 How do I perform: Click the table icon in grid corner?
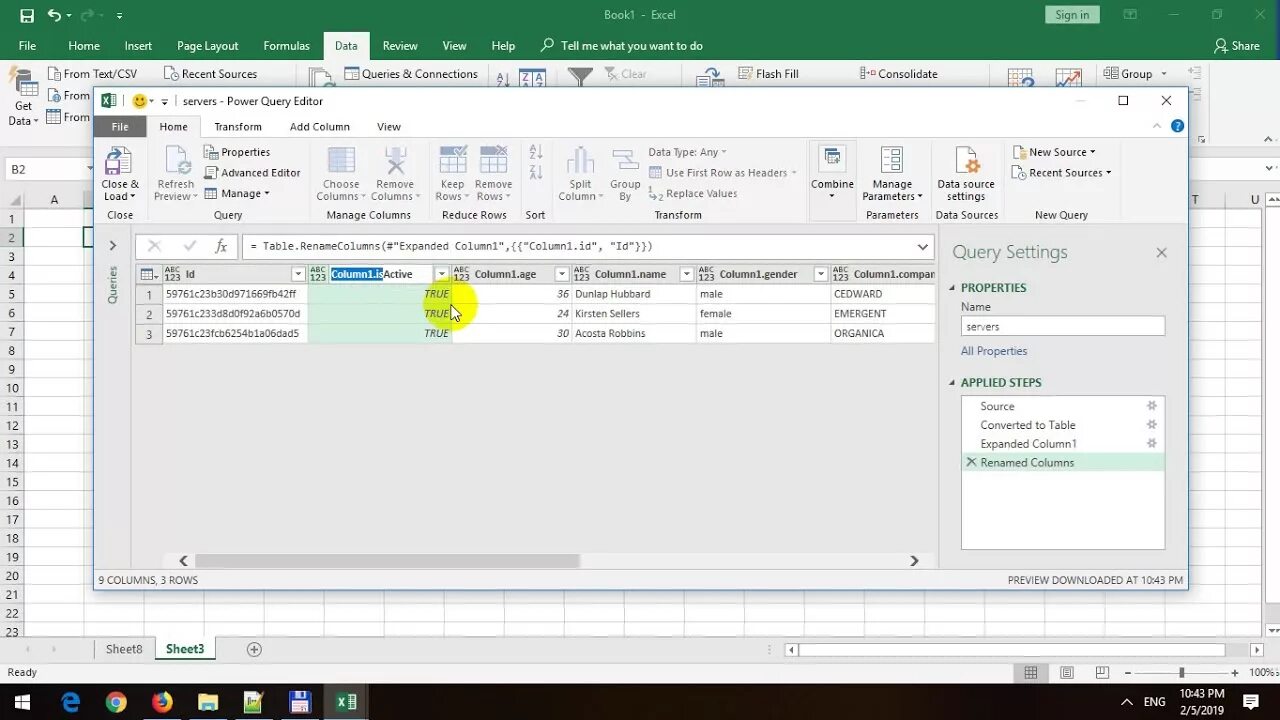148,274
